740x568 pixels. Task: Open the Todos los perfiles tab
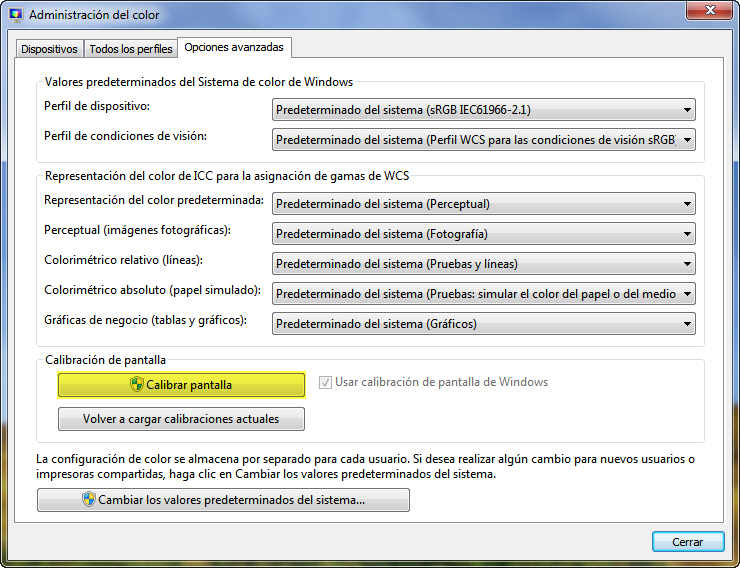(x=131, y=49)
